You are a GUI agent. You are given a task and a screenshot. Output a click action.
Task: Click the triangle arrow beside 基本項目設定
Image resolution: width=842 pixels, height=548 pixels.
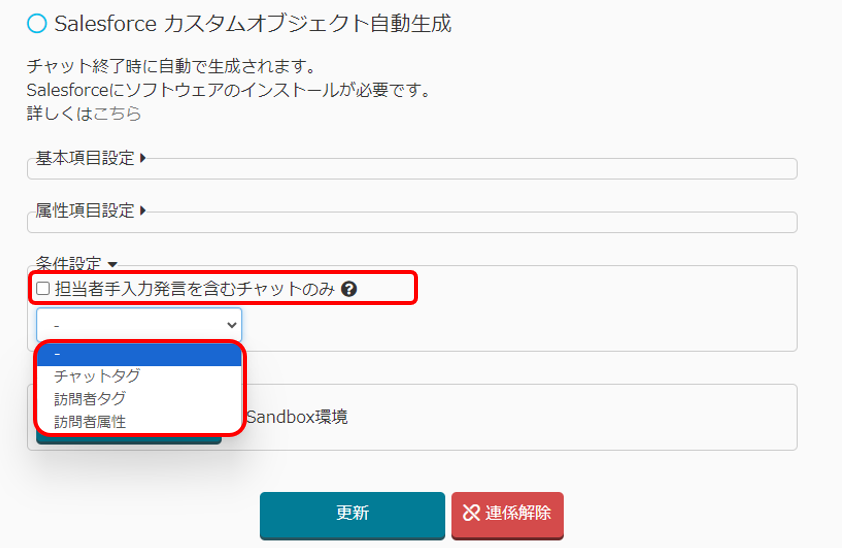tap(143, 158)
